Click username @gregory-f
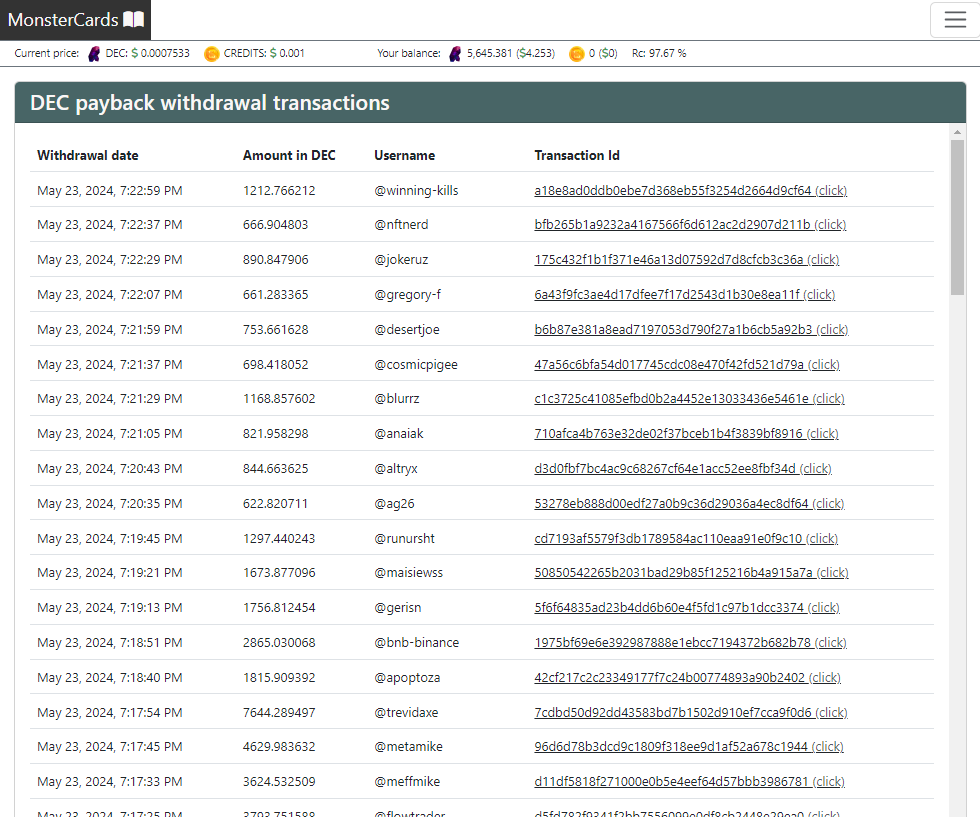 pos(408,295)
